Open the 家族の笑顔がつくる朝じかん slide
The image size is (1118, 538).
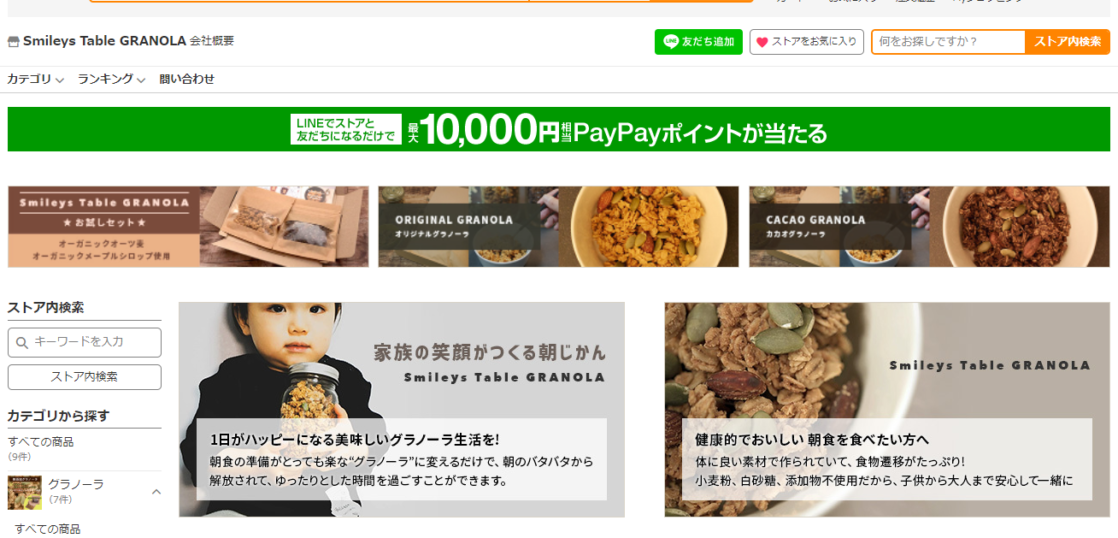coord(401,410)
